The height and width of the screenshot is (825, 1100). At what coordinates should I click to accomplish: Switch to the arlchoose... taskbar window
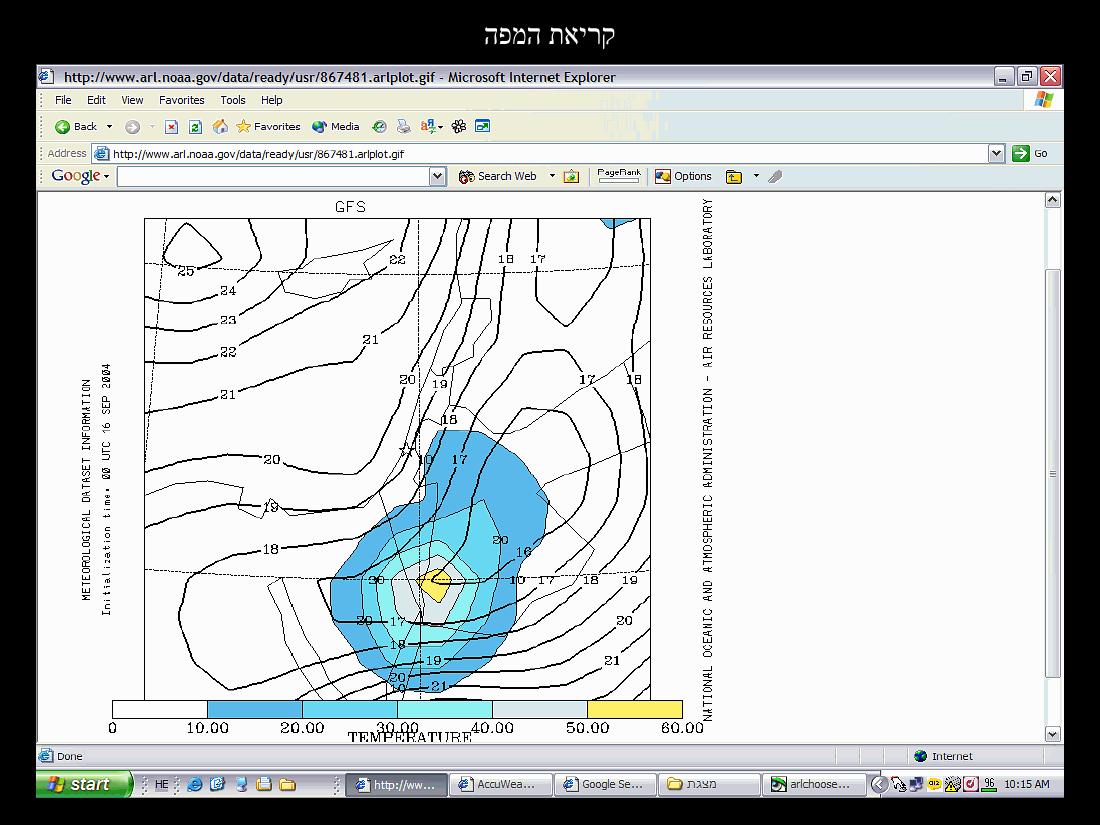[x=814, y=784]
